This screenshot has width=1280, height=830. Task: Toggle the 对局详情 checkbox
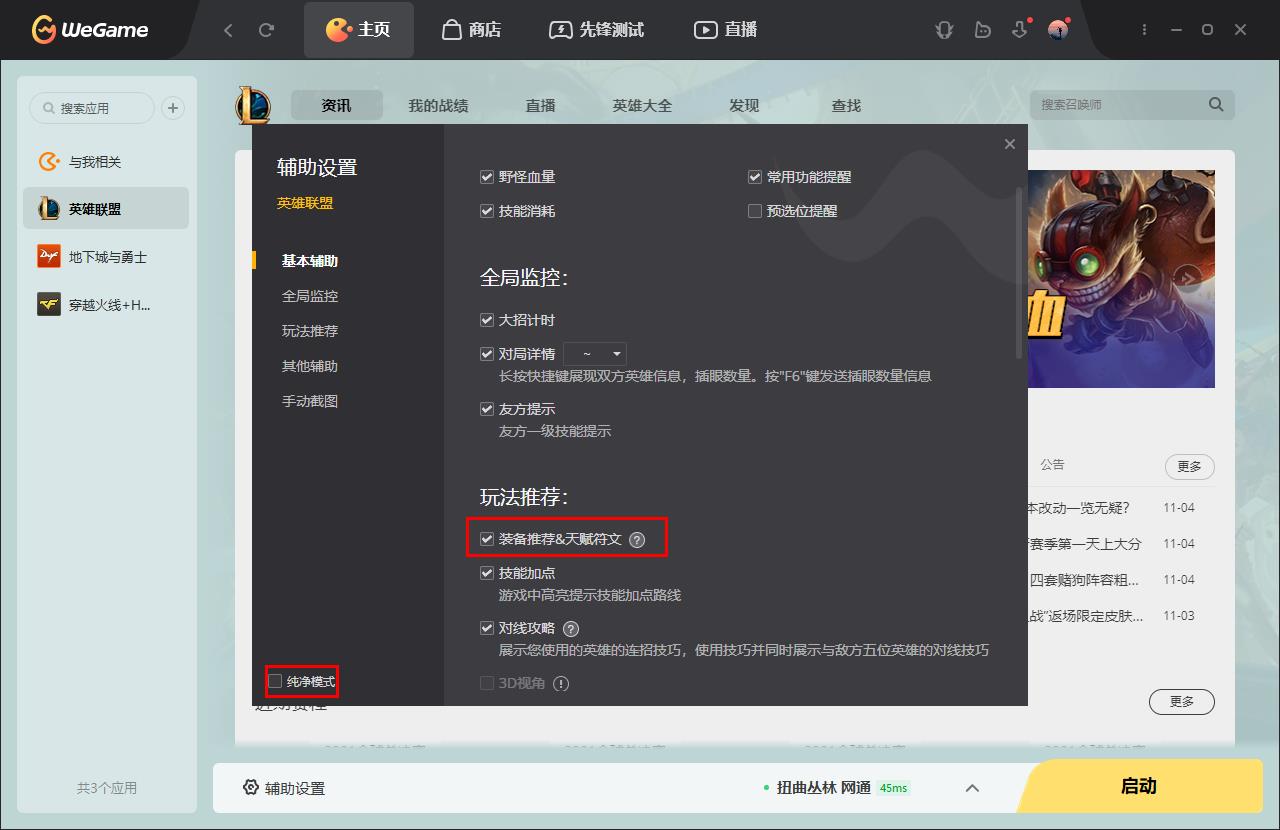point(487,354)
